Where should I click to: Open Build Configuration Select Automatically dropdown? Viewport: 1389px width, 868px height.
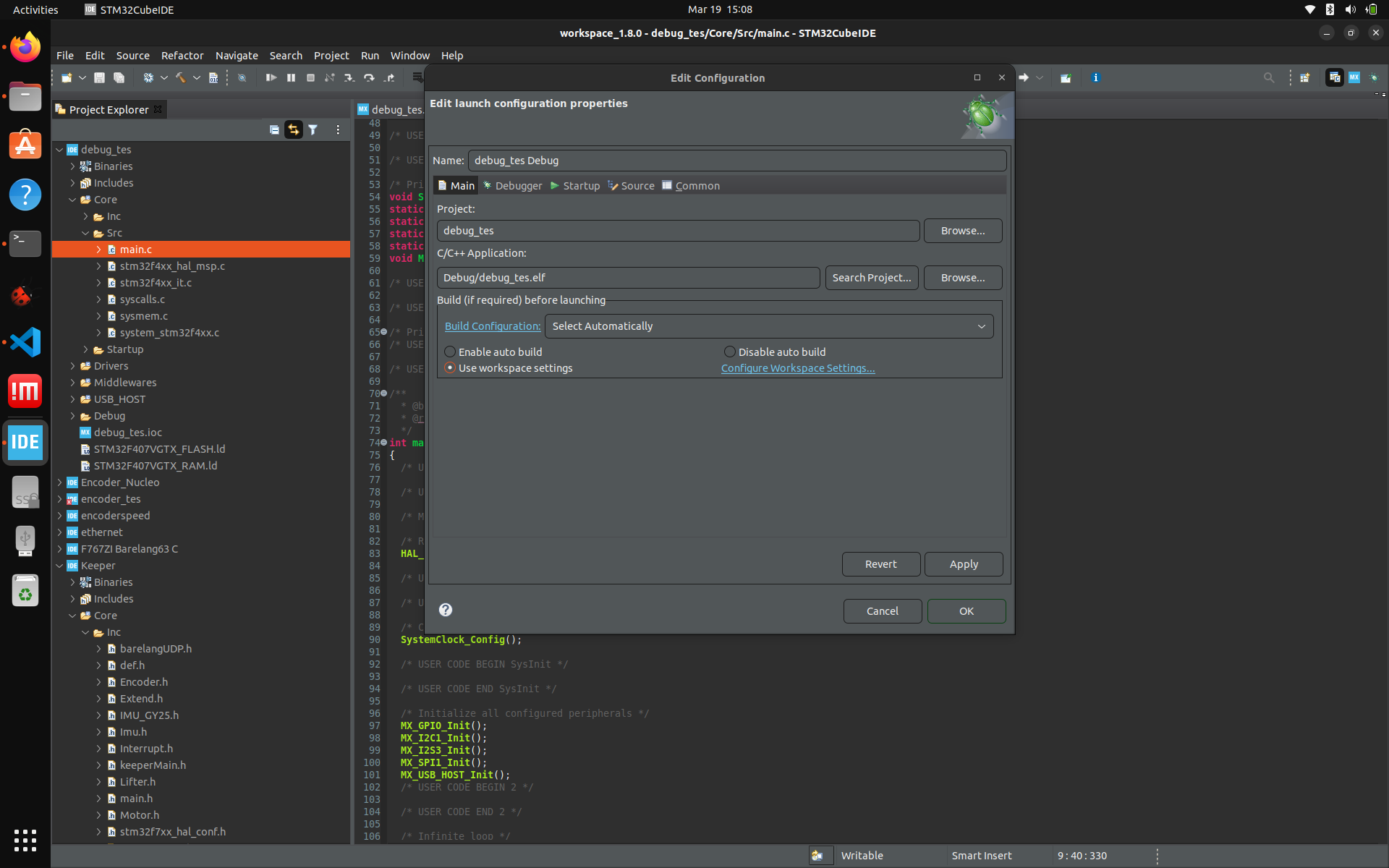click(769, 326)
